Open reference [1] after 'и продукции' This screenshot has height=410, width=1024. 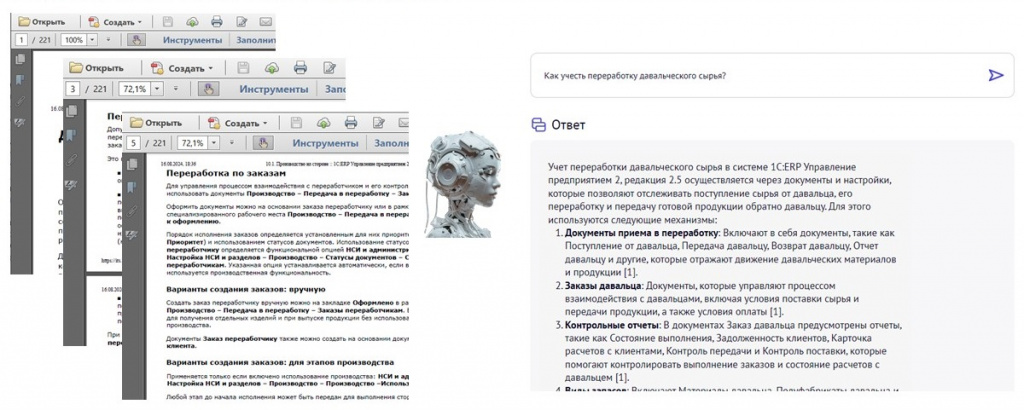click(630, 272)
